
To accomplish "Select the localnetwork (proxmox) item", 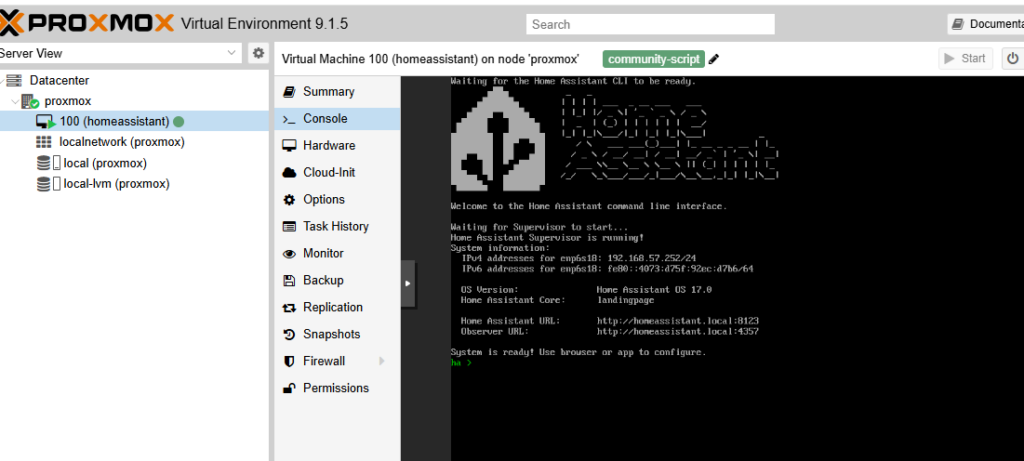I will click(x=121, y=142).
